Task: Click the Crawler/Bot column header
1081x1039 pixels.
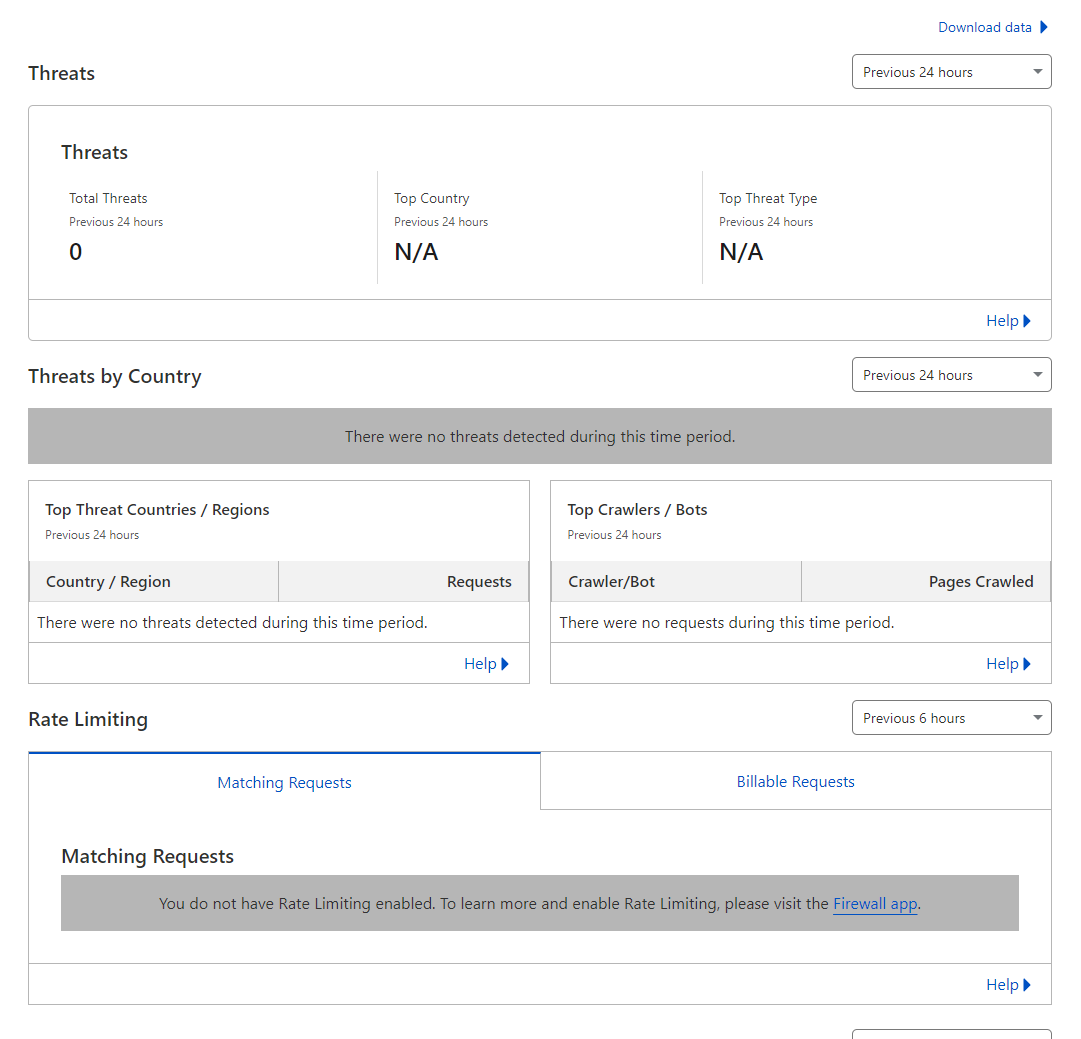Action: click(676, 582)
